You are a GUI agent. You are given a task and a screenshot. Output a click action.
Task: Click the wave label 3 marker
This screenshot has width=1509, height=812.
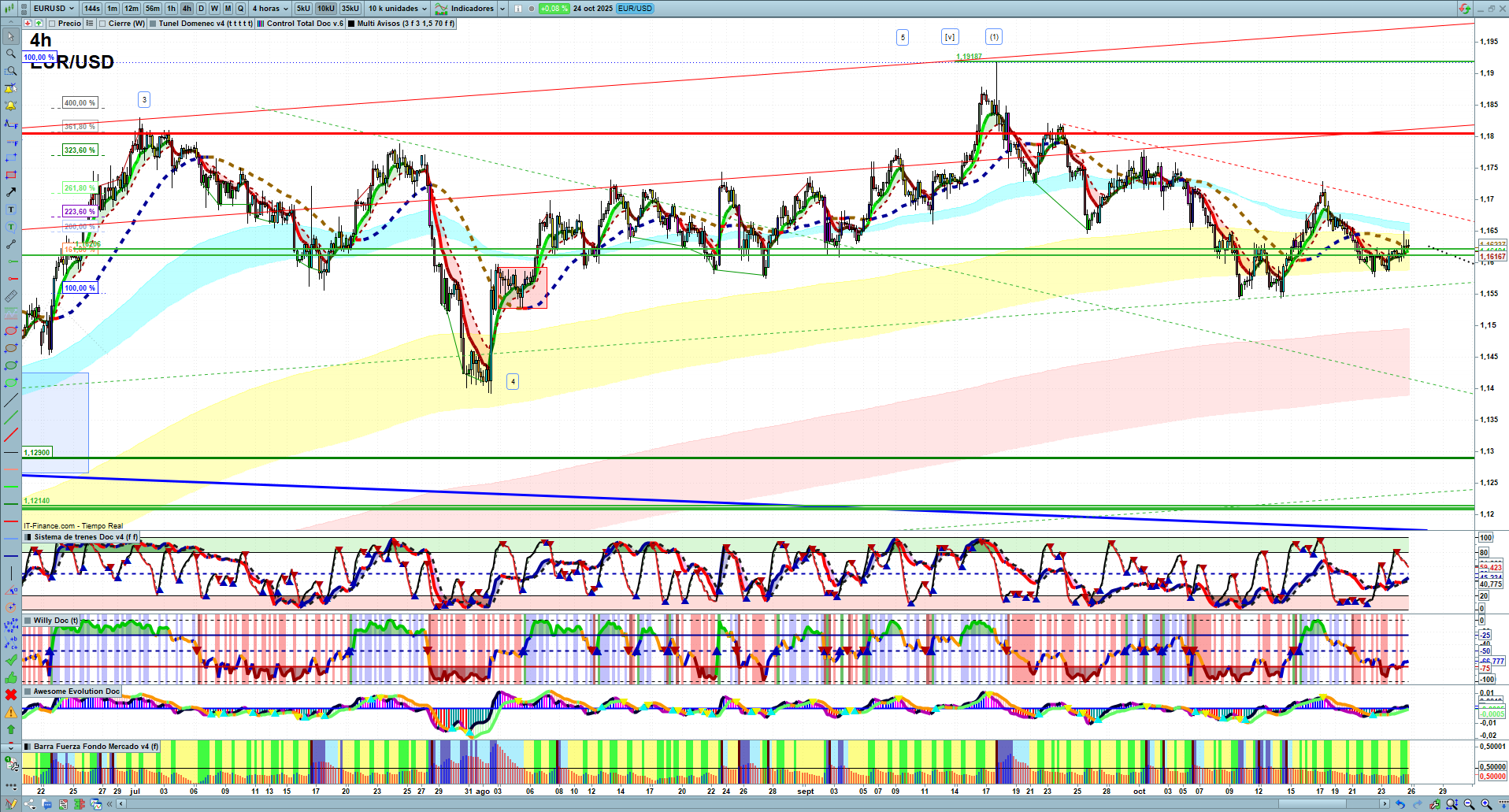(144, 100)
